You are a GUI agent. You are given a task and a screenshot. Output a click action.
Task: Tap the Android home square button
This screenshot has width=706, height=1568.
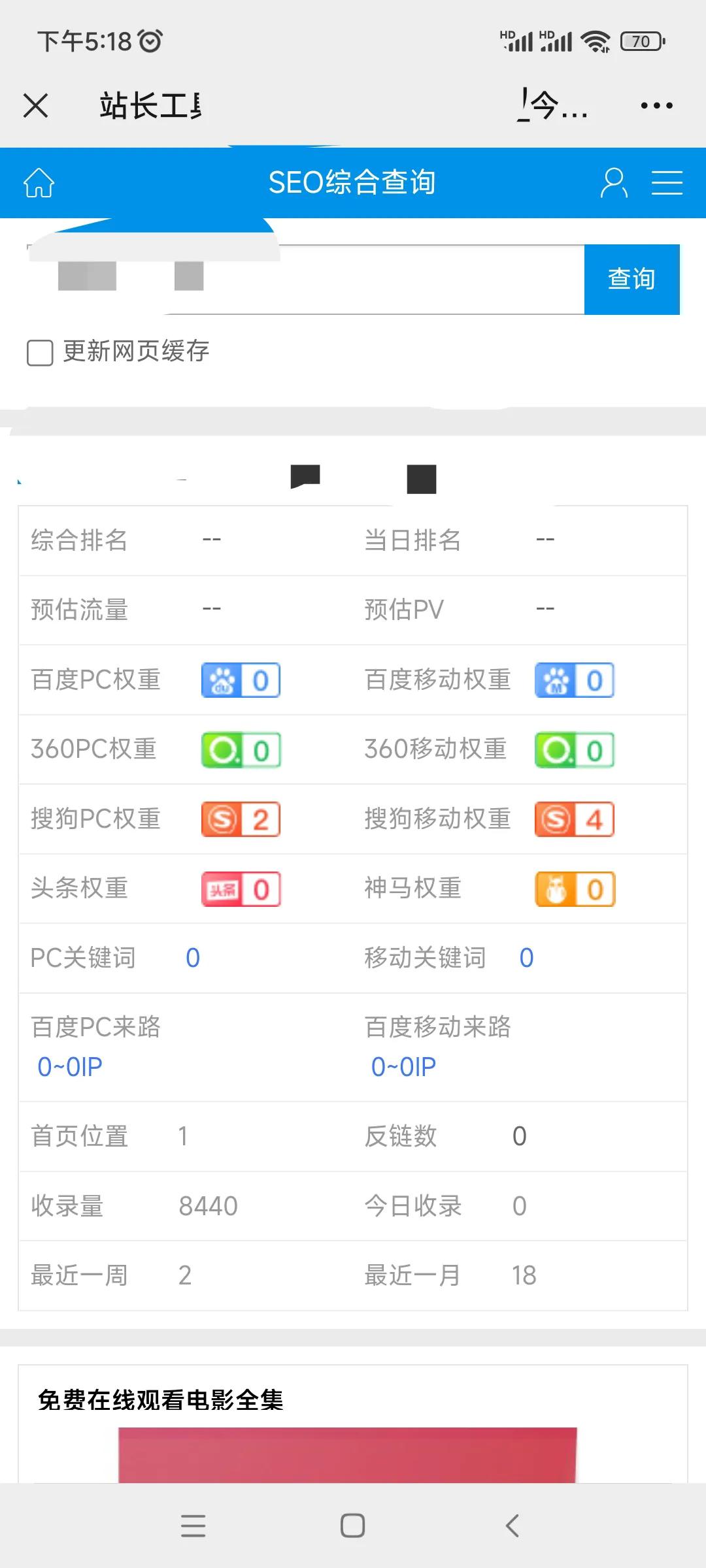pos(353,1526)
